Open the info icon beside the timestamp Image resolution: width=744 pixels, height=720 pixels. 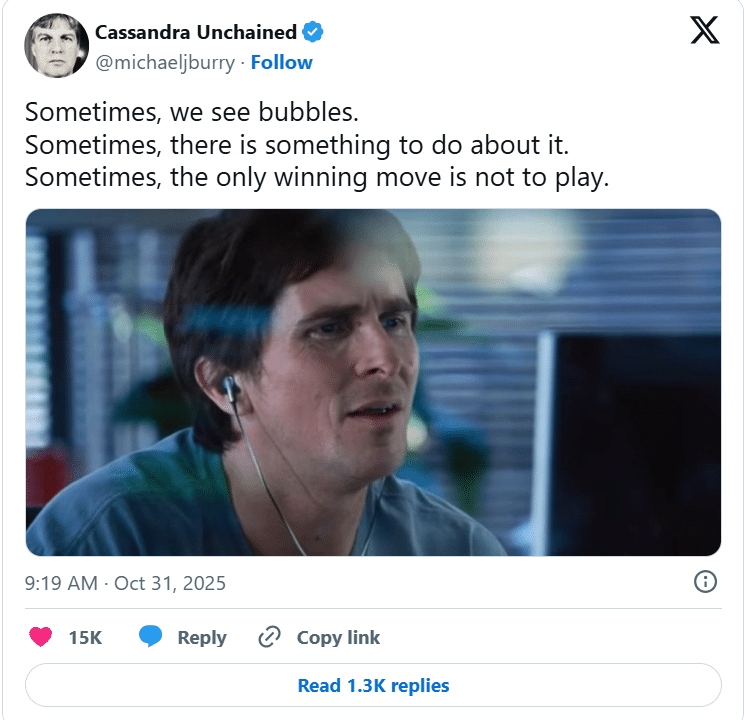[x=704, y=581]
